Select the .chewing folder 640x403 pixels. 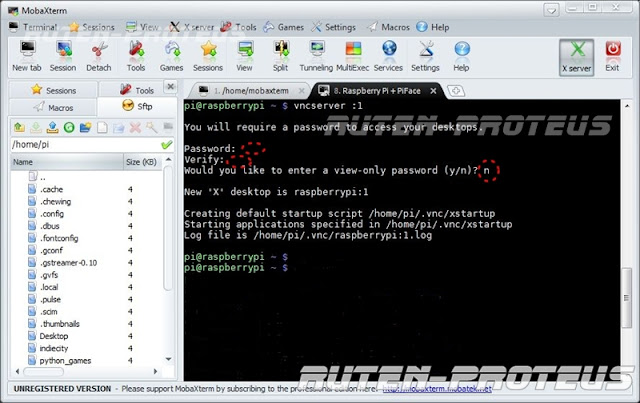49,201
